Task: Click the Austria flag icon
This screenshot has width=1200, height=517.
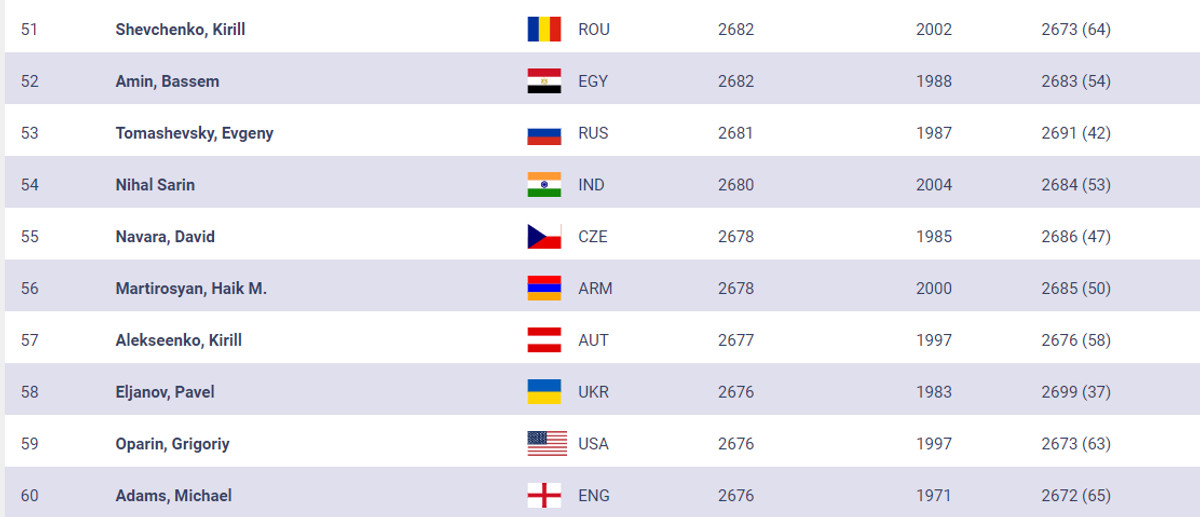Action: point(544,341)
